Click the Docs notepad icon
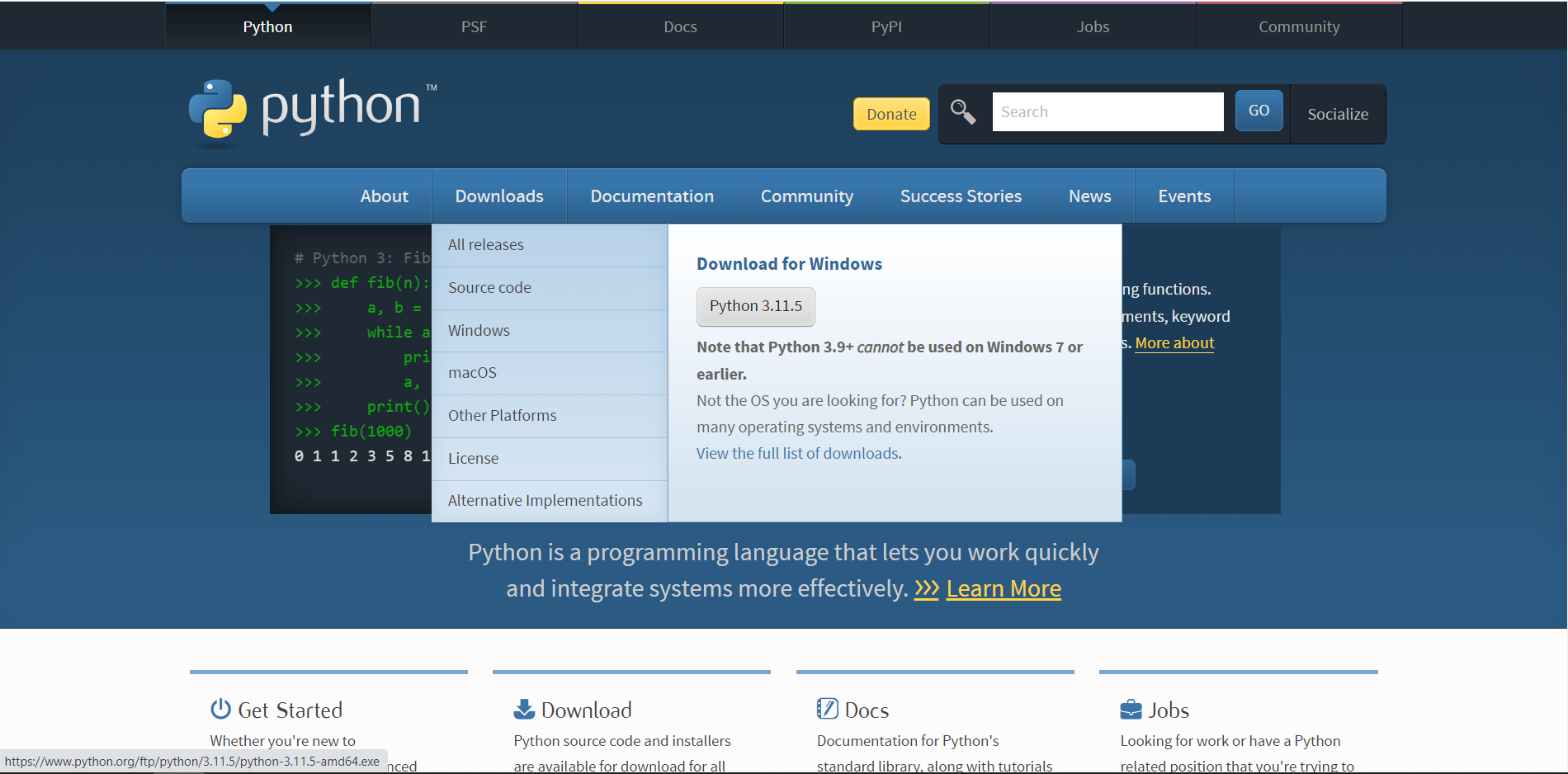1568x774 pixels. click(x=827, y=709)
